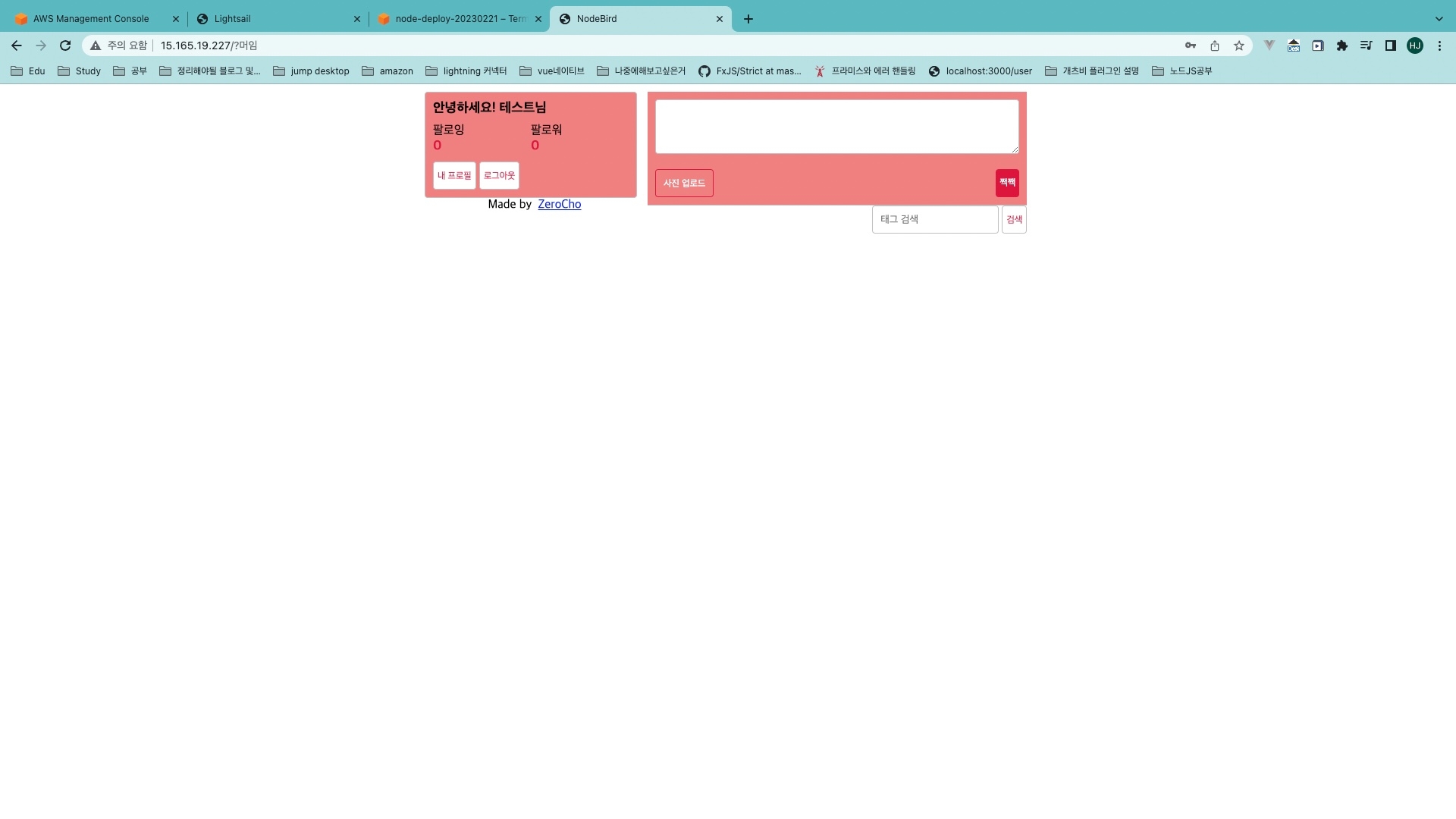Image resolution: width=1456 pixels, height=819 pixels.
Task: Open saved password key icon
Action: click(1191, 45)
